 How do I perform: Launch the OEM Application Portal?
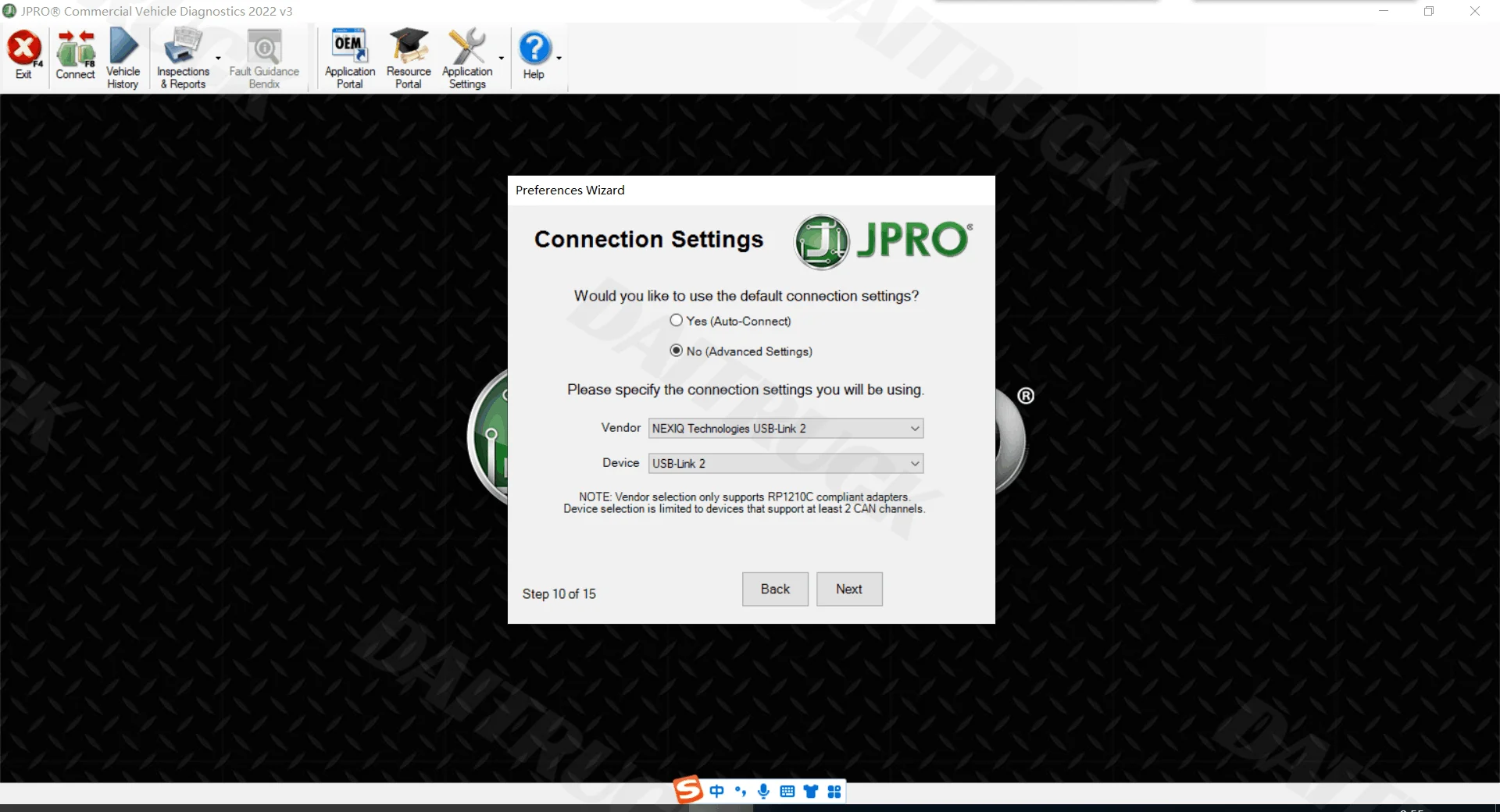coord(350,58)
